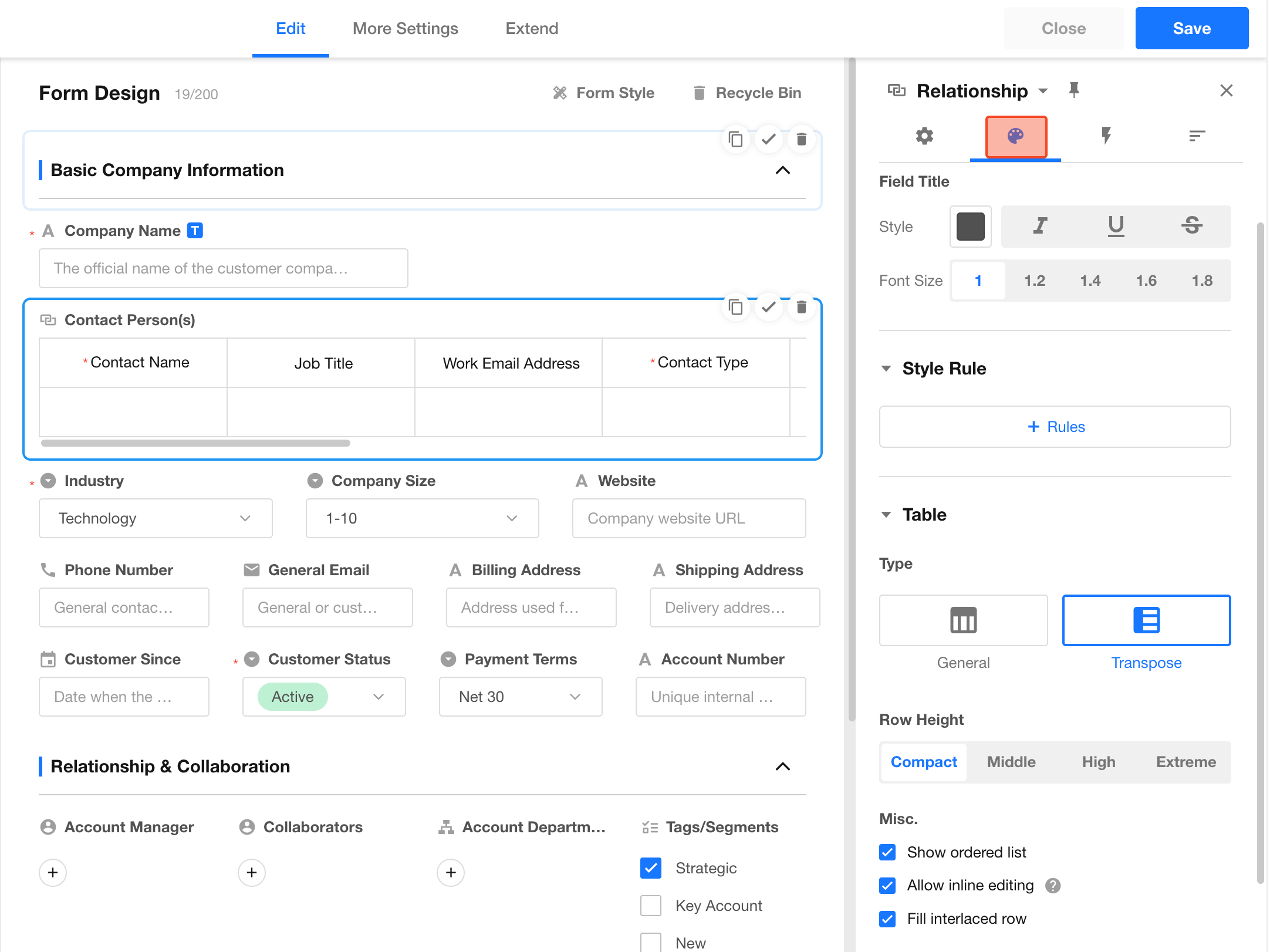Switch to the More Settings tab
Image resolution: width=1270 pixels, height=952 pixels.
pos(405,28)
